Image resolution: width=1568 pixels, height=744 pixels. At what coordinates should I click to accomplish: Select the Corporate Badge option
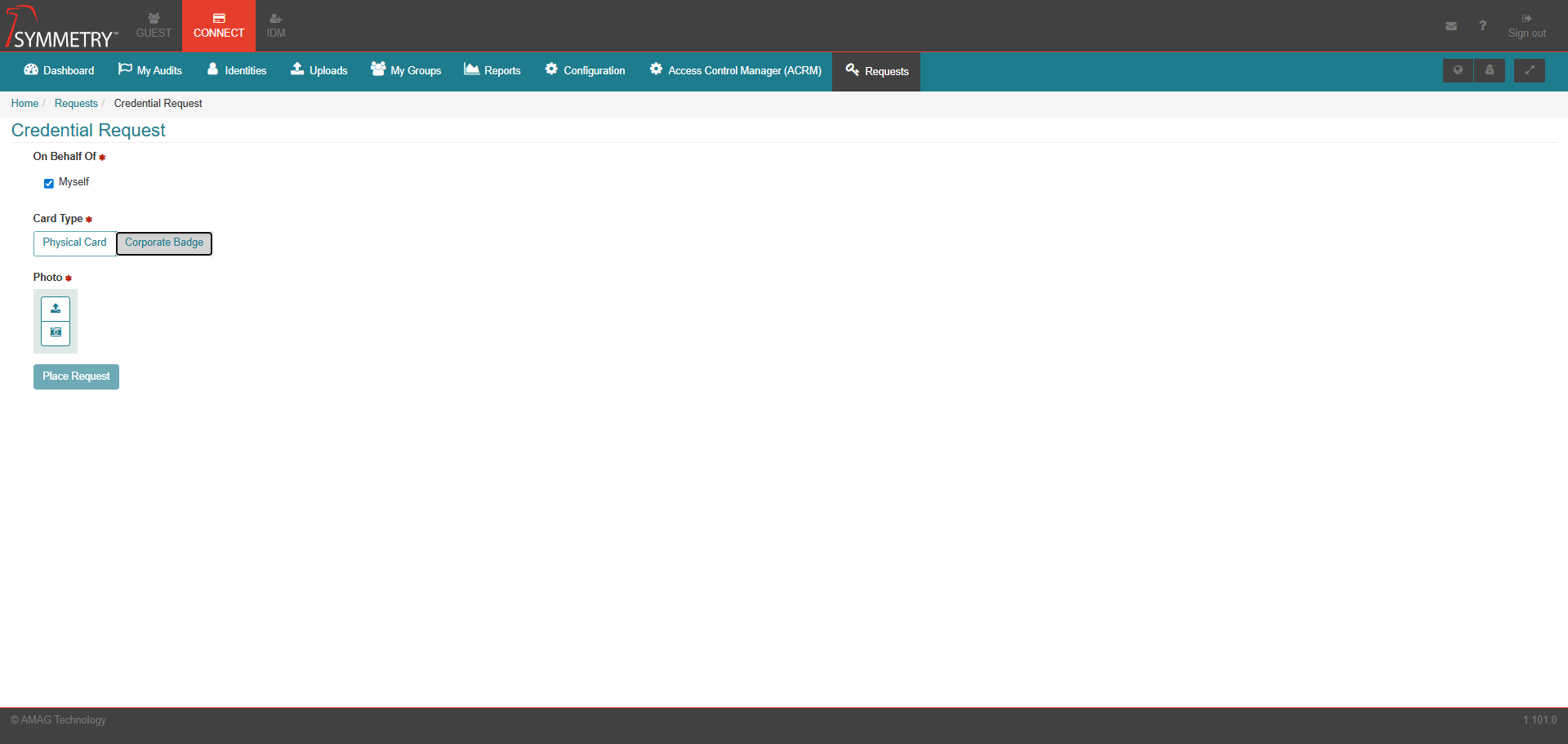pos(163,243)
